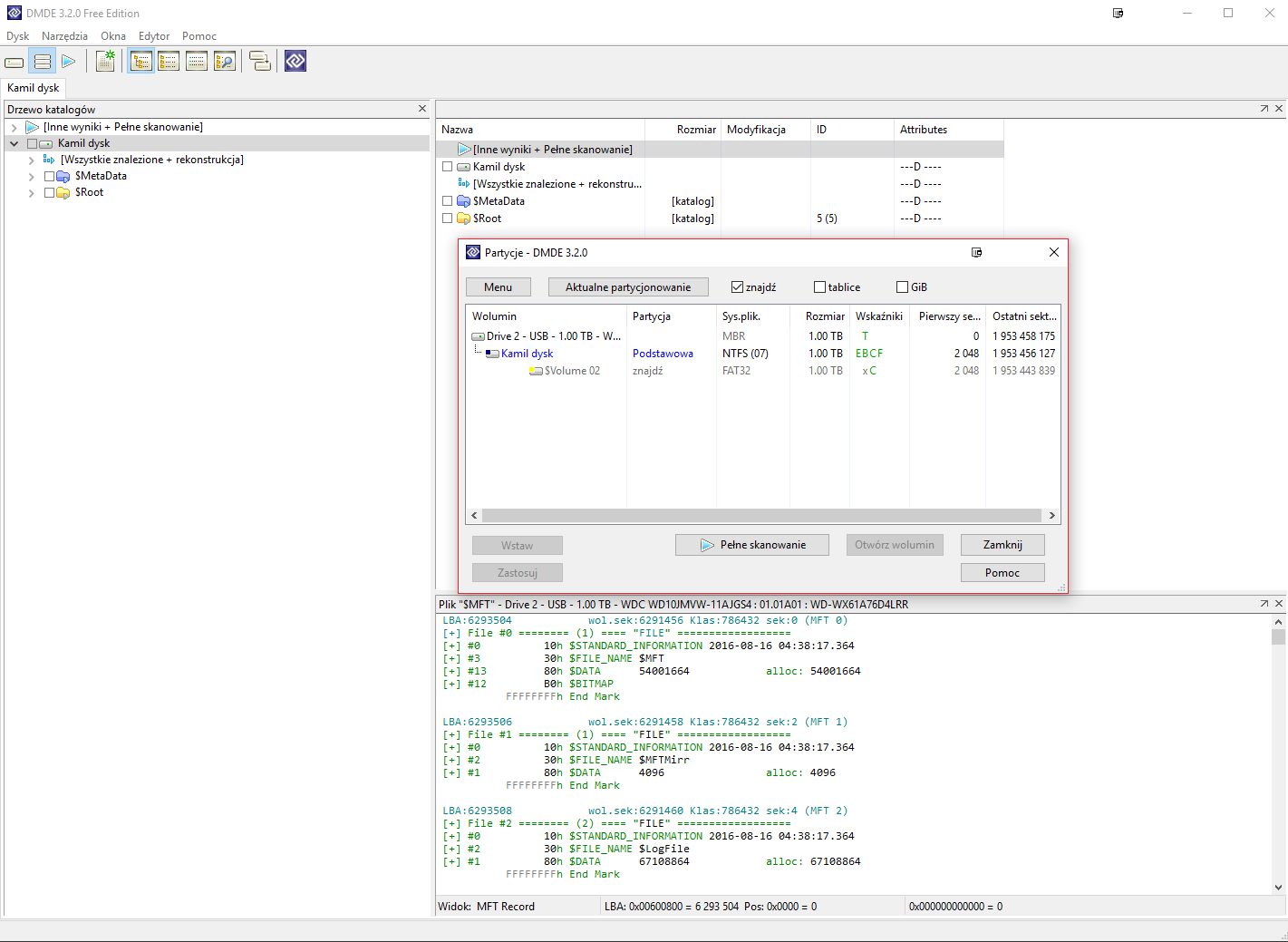Toggle the znajdź checkbox

click(x=737, y=286)
